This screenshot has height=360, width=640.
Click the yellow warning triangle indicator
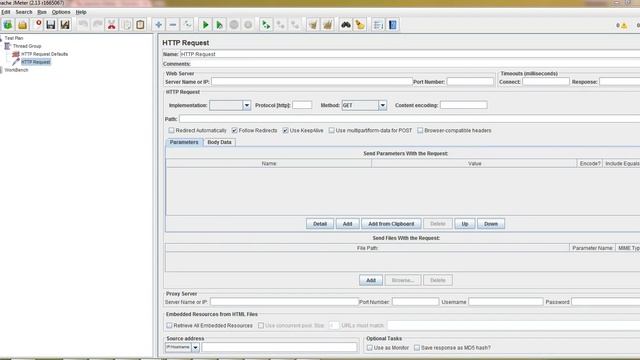point(624,25)
